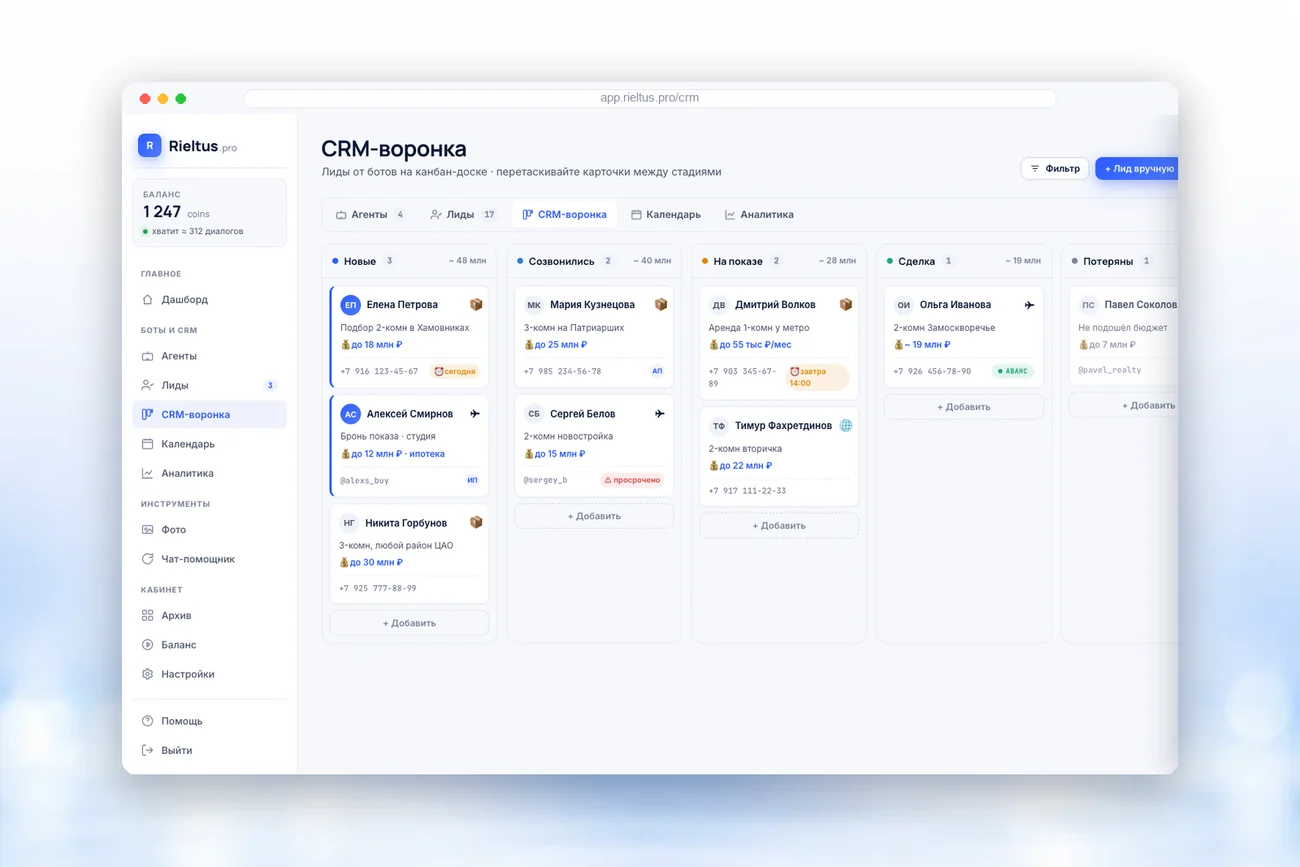Viewport: 1300px width, 867px height.
Task: Select the CRM-воронка tab
Action: (564, 215)
